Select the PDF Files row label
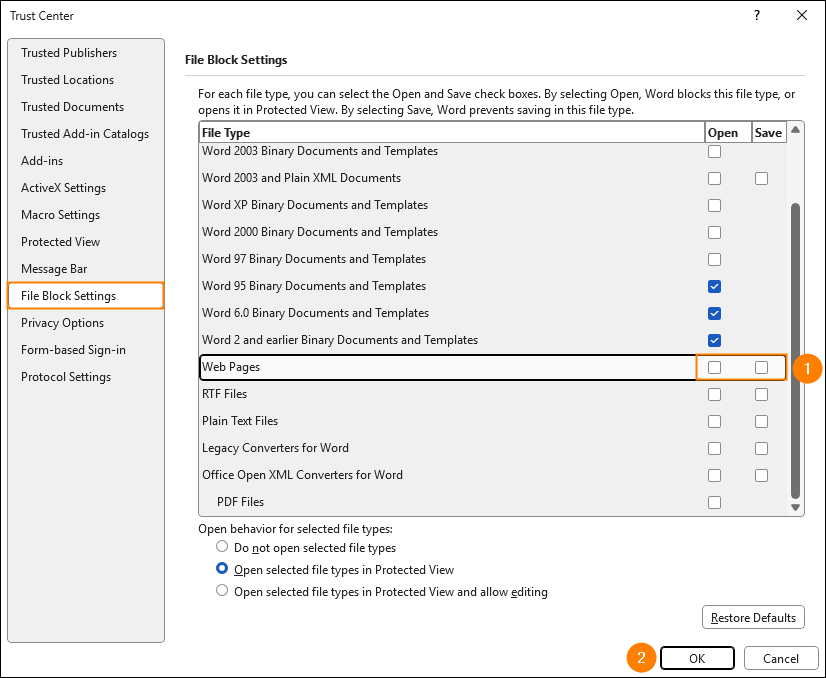 240,502
